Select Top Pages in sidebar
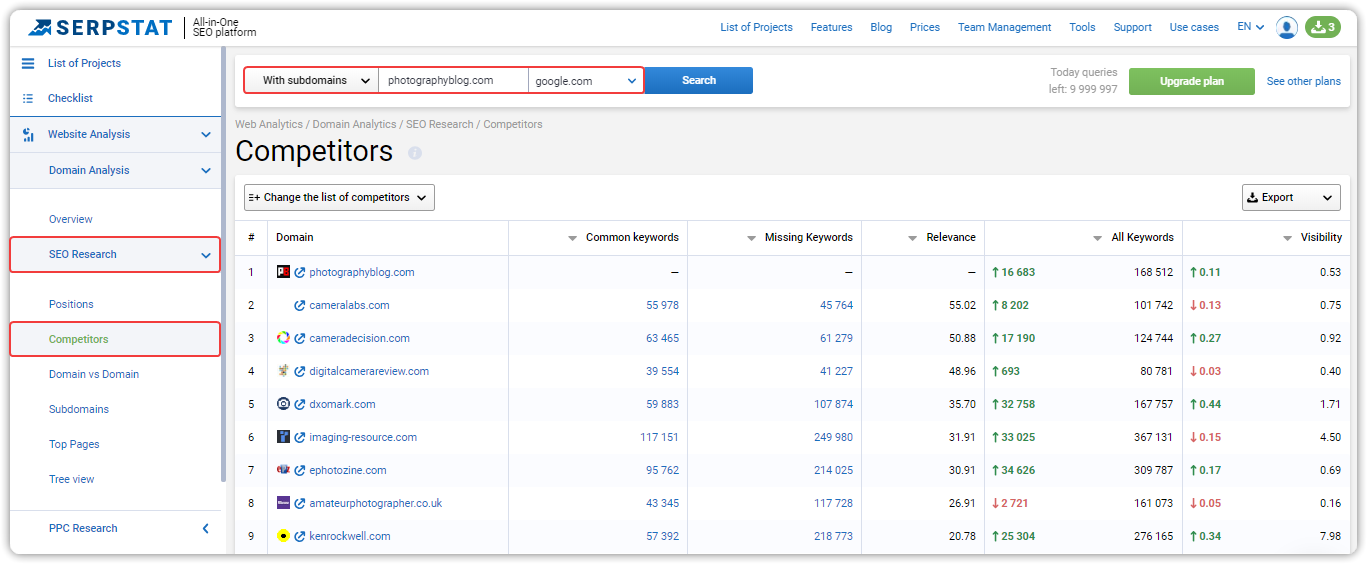Image resolution: width=1367 pixels, height=564 pixels. 74,444
